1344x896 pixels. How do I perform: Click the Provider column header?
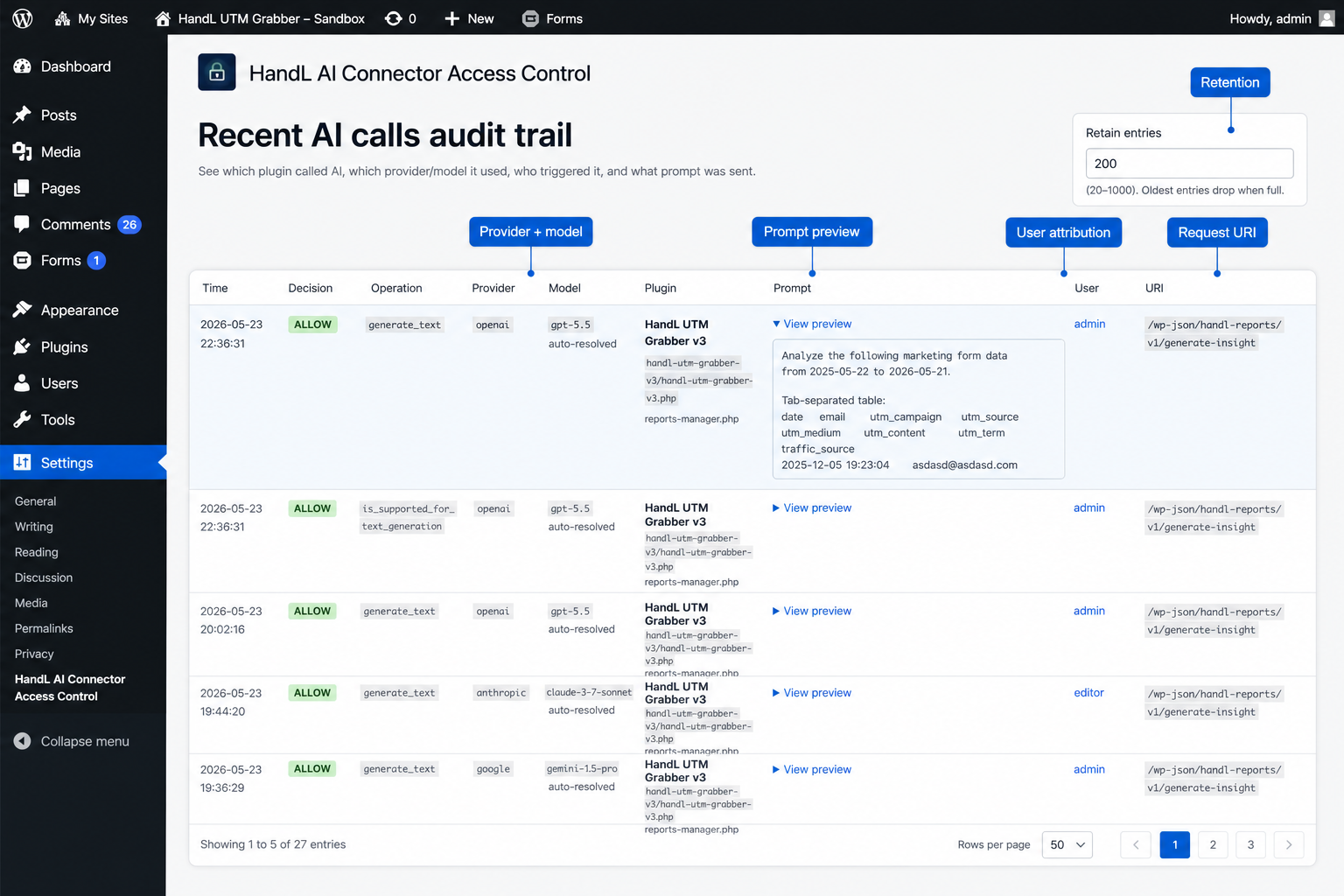click(x=493, y=288)
